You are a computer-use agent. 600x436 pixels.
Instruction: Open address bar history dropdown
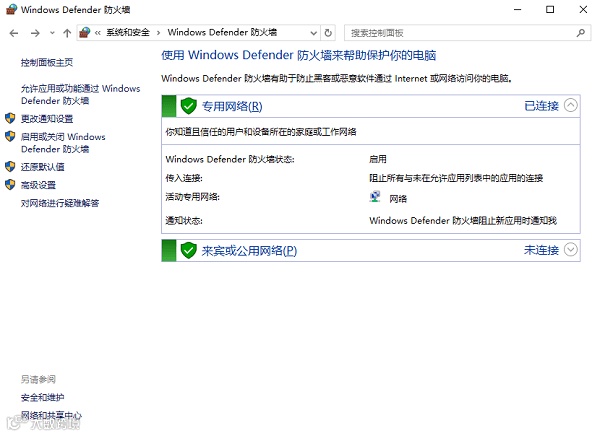coord(313,33)
